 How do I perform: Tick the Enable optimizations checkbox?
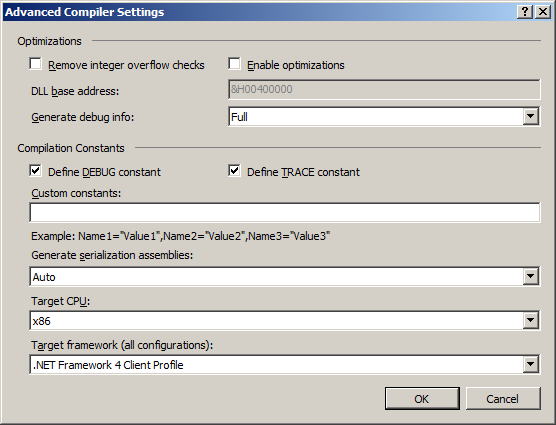(234, 64)
